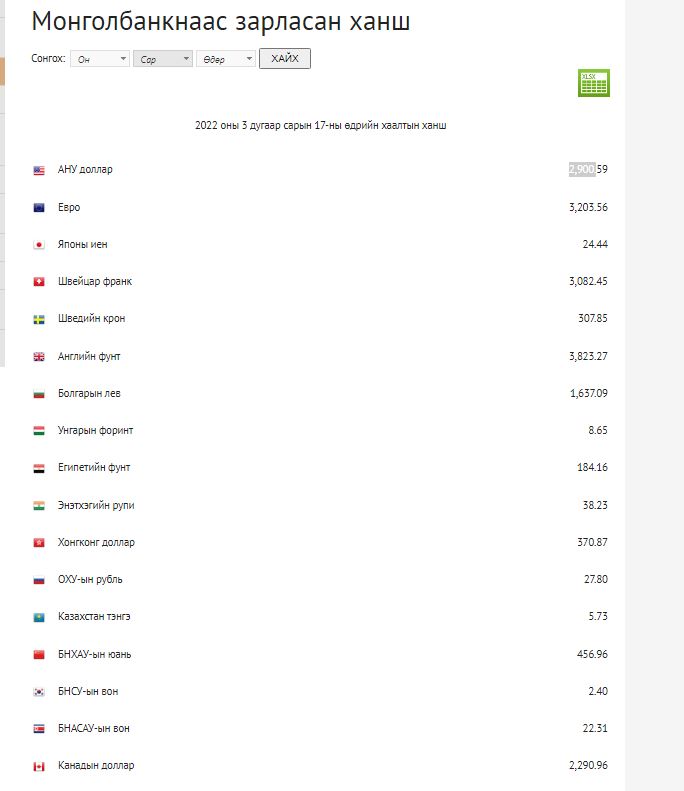The image size is (684, 791).
Task: Click the Canadian flag icon
Action: 39,766
